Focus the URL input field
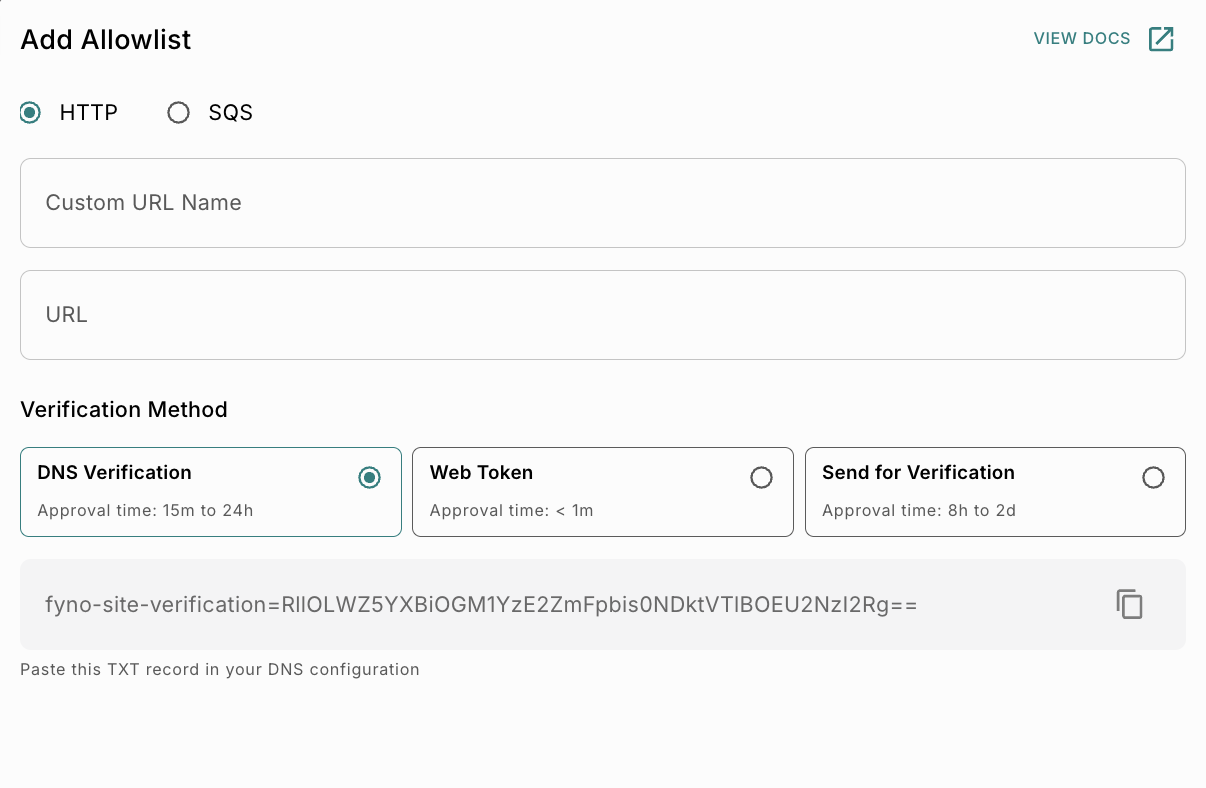The width and height of the screenshot is (1206, 788). (603, 315)
